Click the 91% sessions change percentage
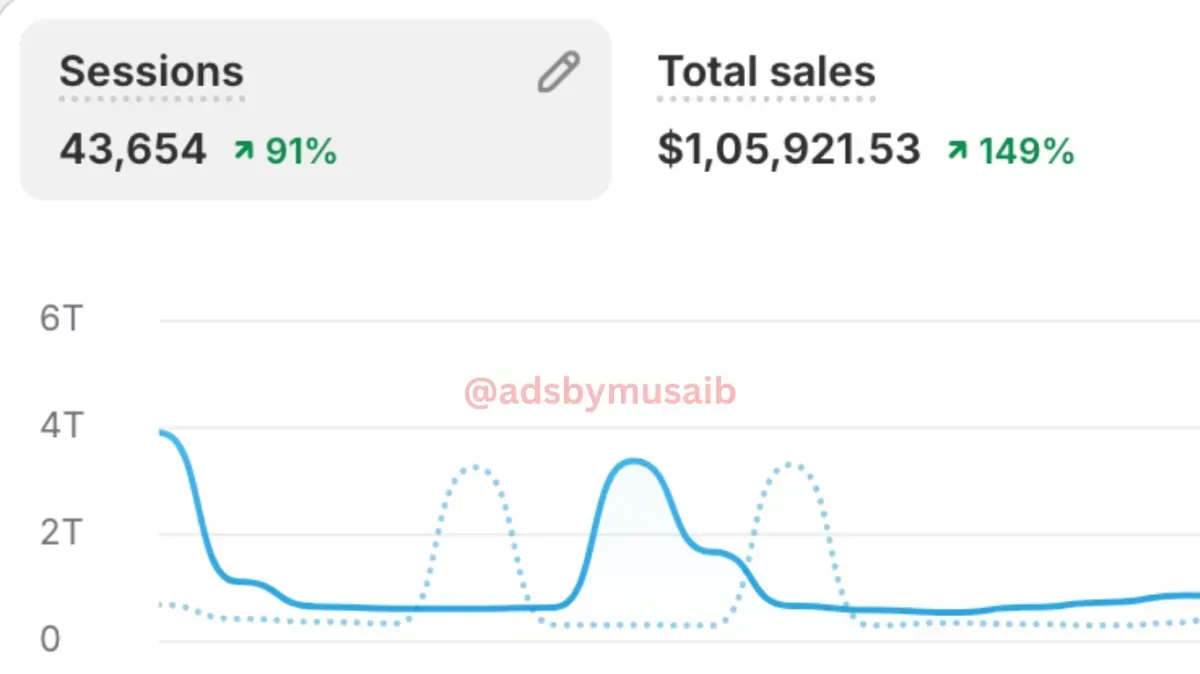 (301, 151)
